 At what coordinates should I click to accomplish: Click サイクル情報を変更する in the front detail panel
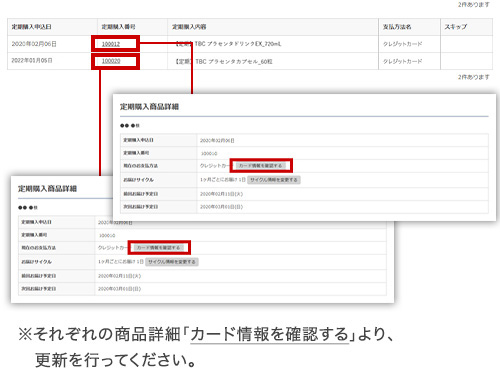click(274, 180)
